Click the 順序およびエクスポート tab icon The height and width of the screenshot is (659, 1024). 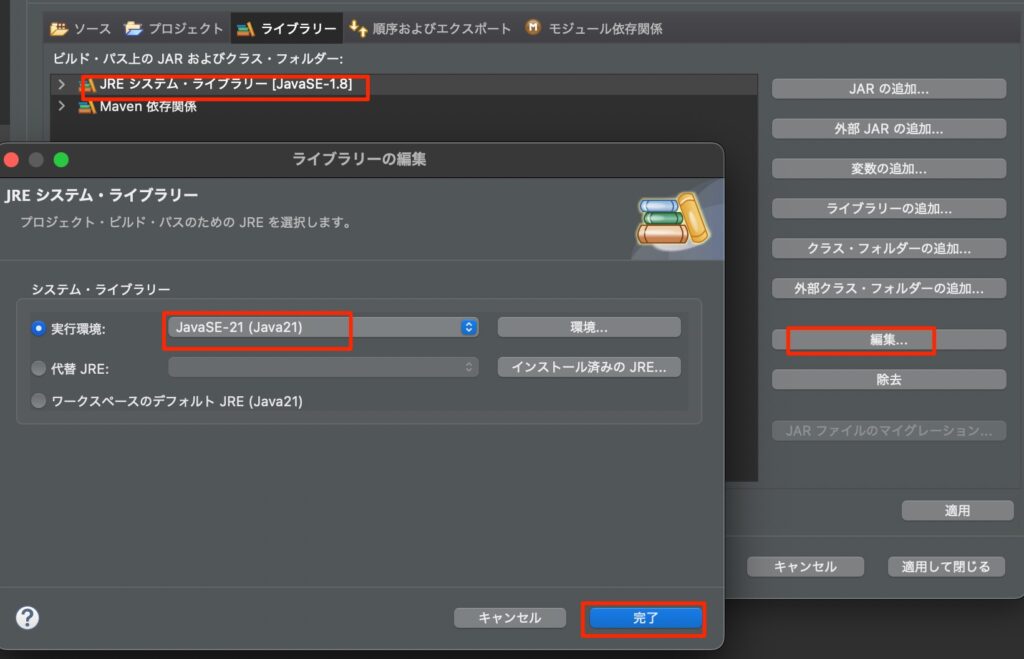(x=358, y=28)
